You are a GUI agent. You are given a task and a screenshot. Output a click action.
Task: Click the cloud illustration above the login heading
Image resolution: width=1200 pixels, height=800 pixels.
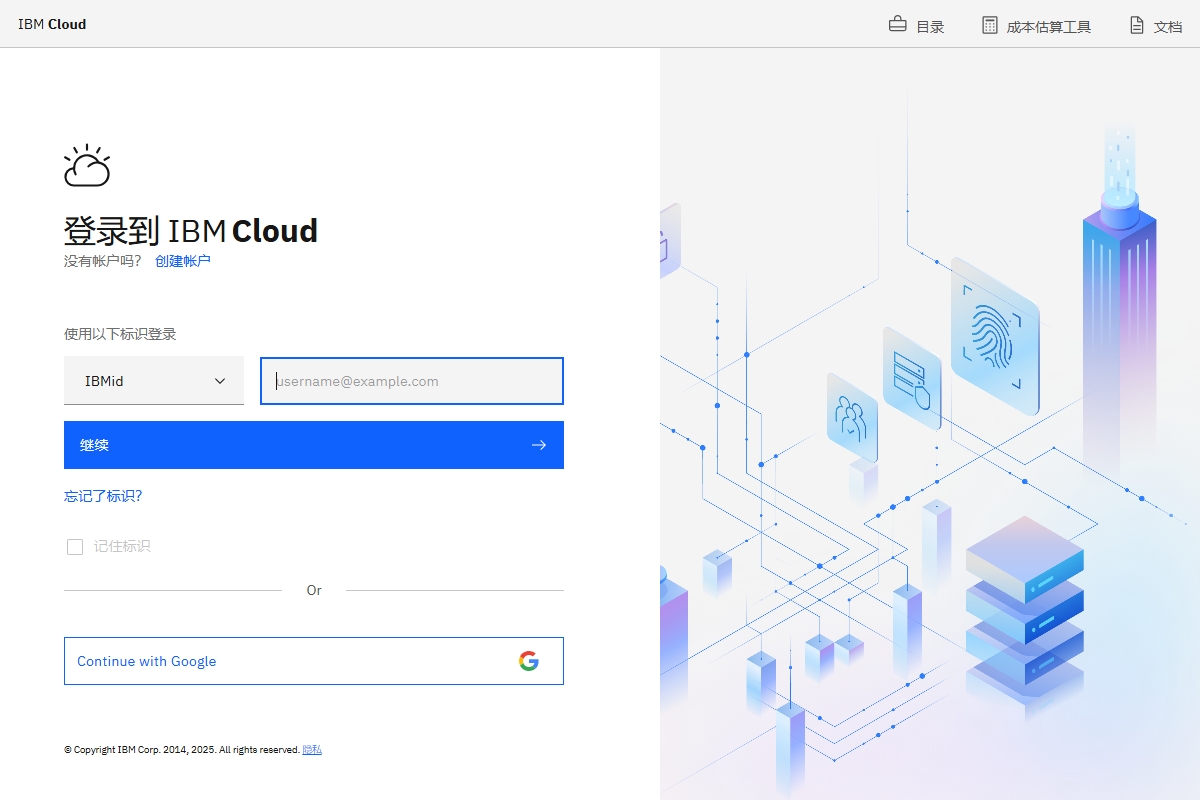(x=88, y=163)
